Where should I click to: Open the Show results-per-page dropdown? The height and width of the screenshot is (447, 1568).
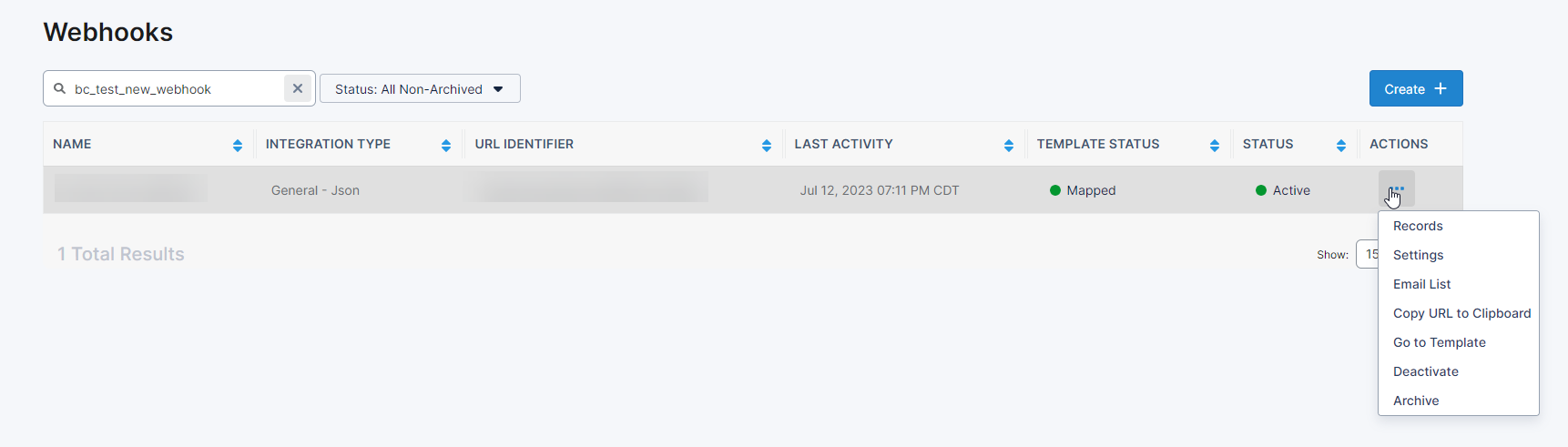click(x=1368, y=254)
